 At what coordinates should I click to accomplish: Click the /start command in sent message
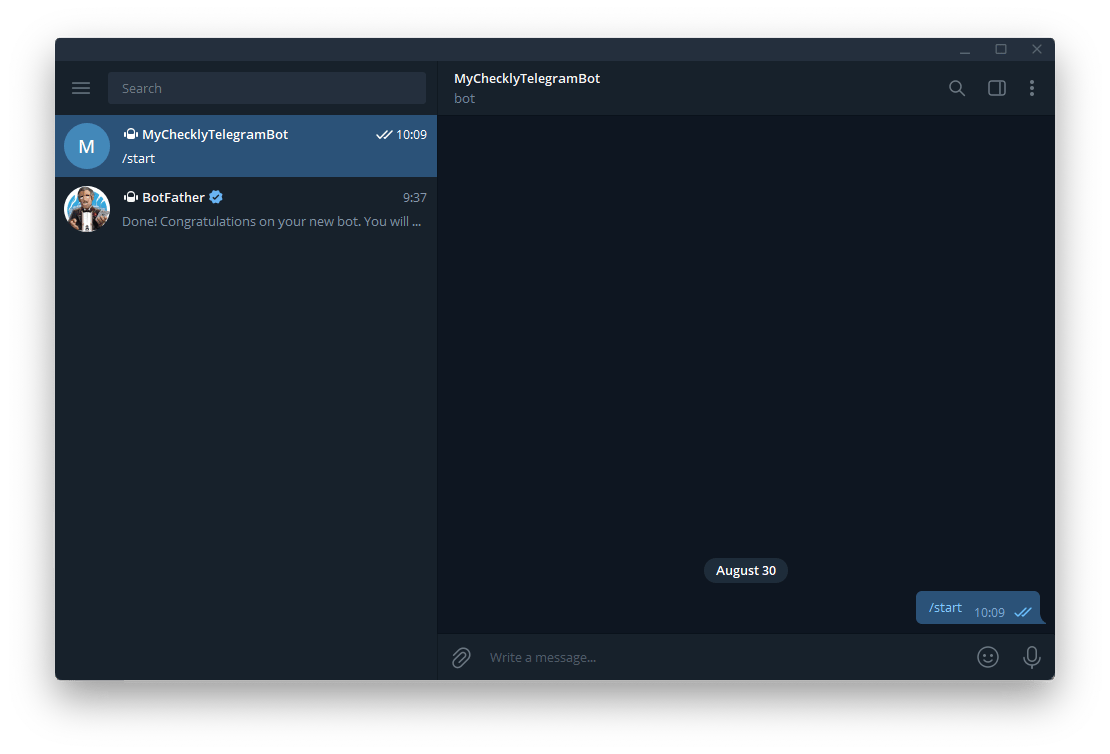(x=945, y=607)
